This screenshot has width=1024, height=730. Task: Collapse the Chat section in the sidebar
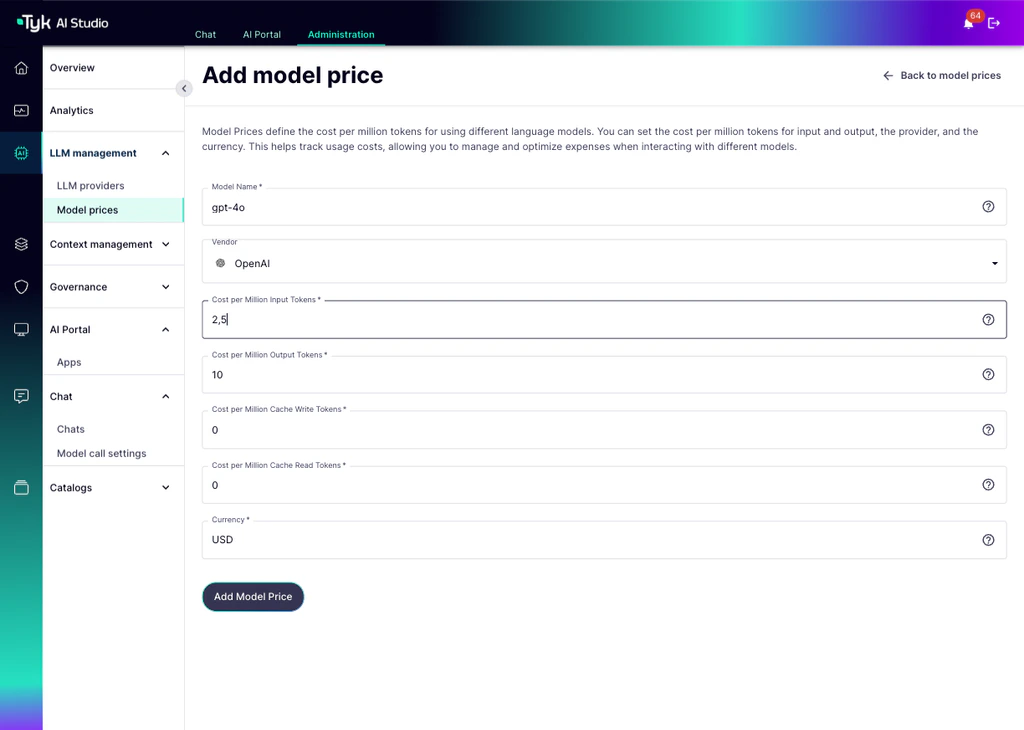click(166, 396)
